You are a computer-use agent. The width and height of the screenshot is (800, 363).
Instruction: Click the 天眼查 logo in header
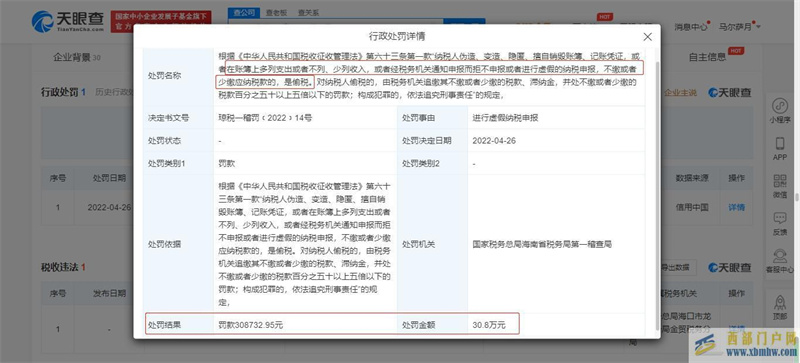tap(68, 21)
